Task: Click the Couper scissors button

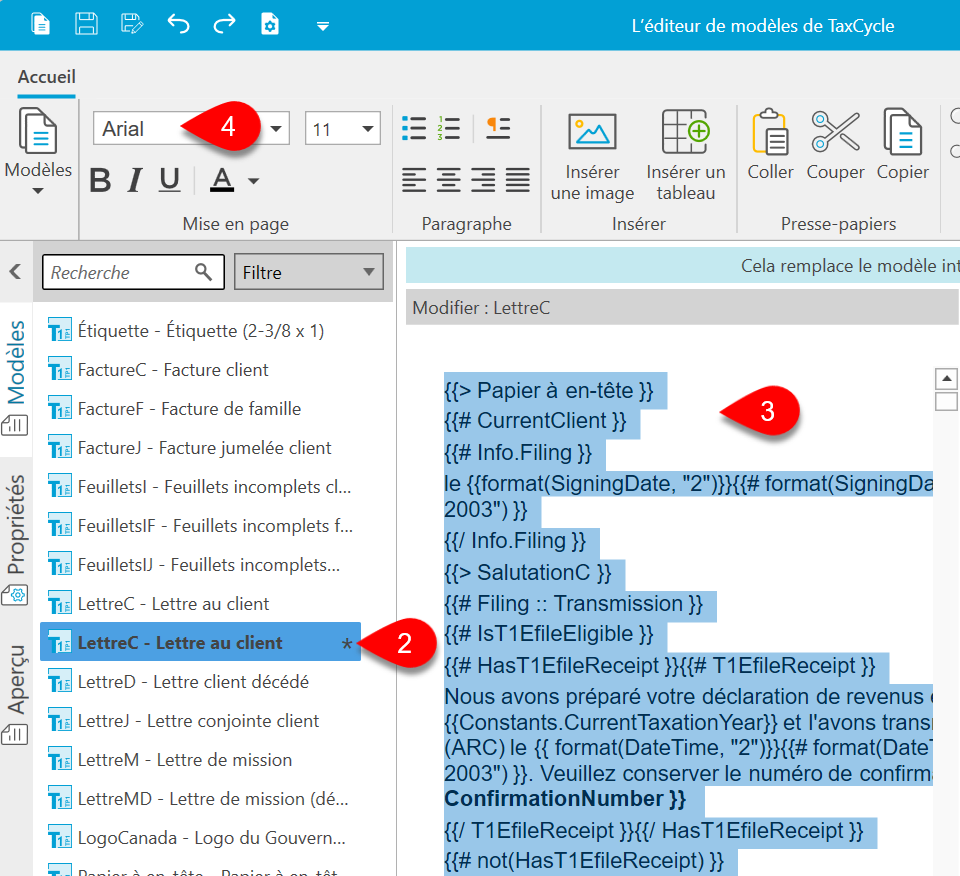Action: pyautogui.click(x=835, y=146)
